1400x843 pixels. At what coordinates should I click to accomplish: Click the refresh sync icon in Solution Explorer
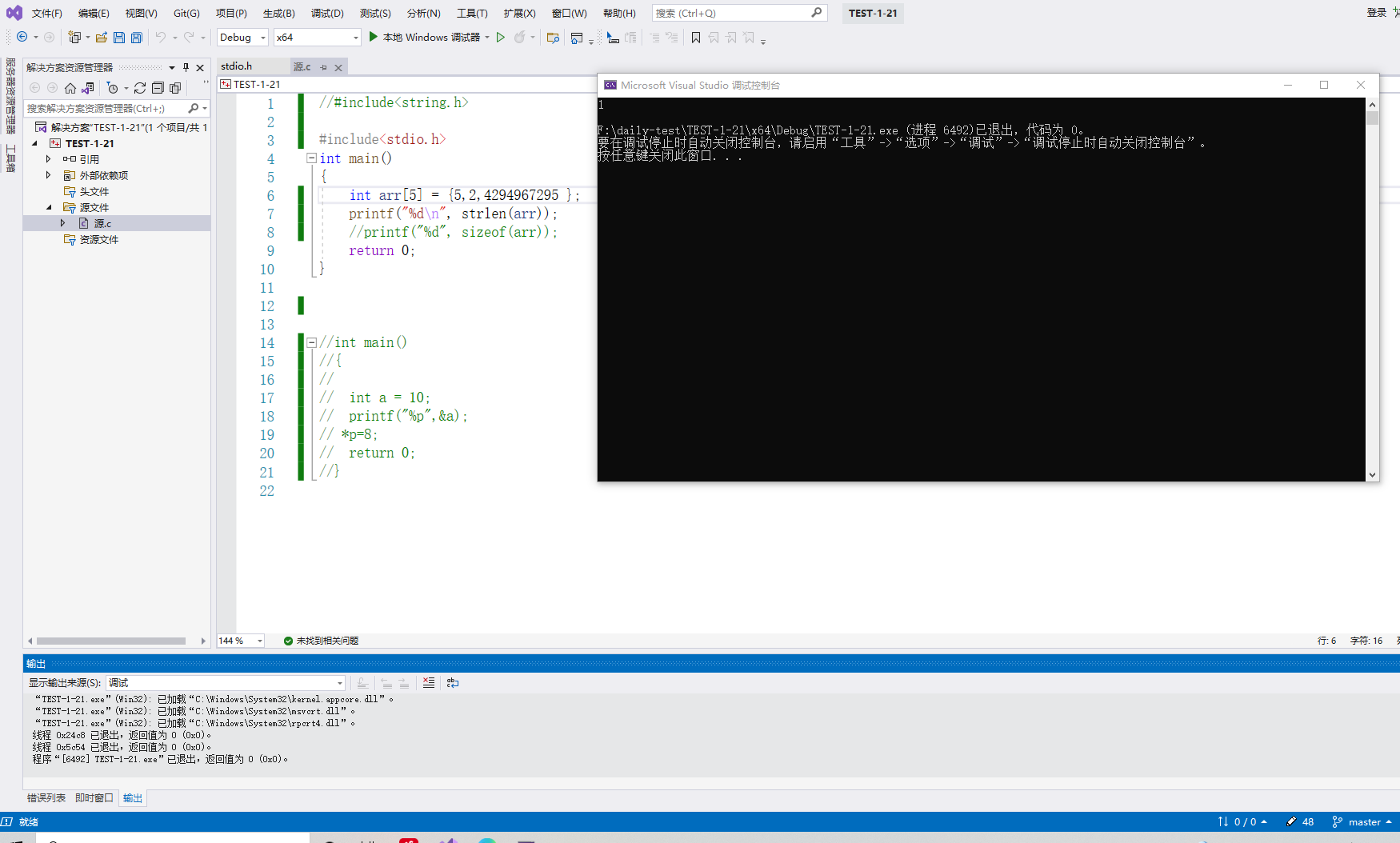pos(140,88)
